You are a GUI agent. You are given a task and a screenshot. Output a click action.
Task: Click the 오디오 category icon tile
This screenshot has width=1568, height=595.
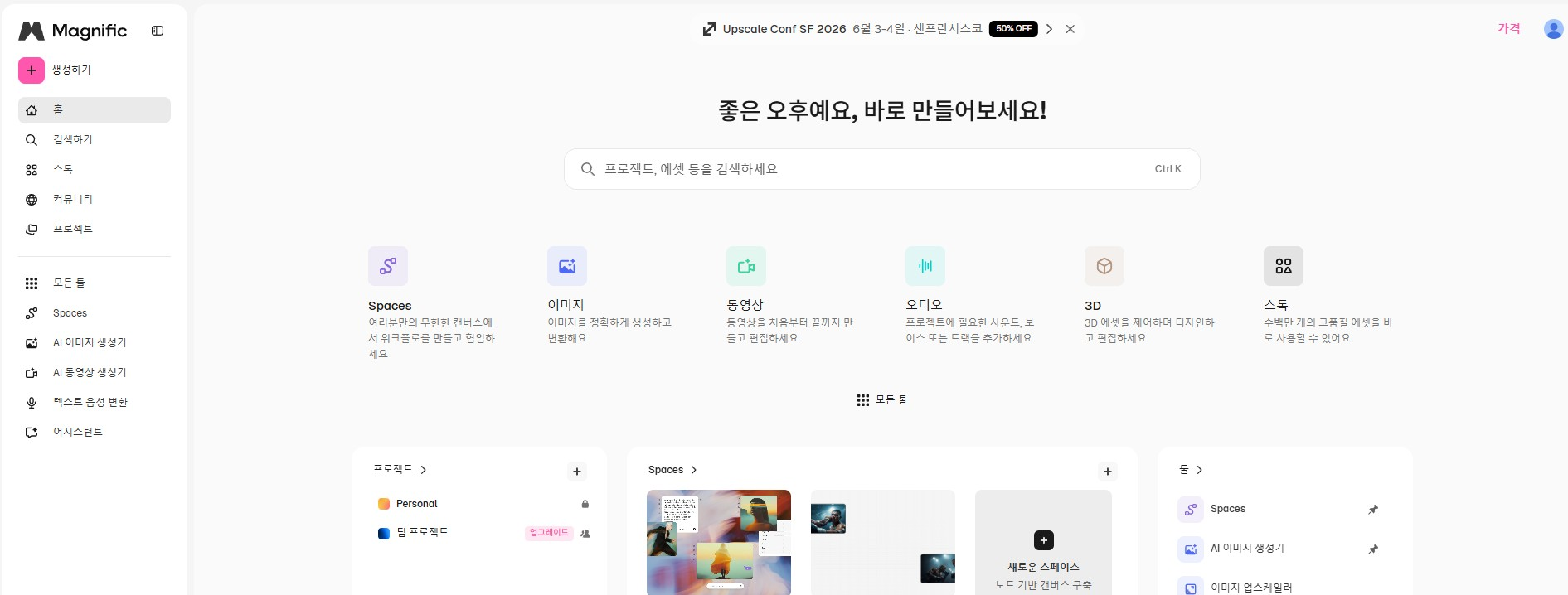pyautogui.click(x=925, y=266)
